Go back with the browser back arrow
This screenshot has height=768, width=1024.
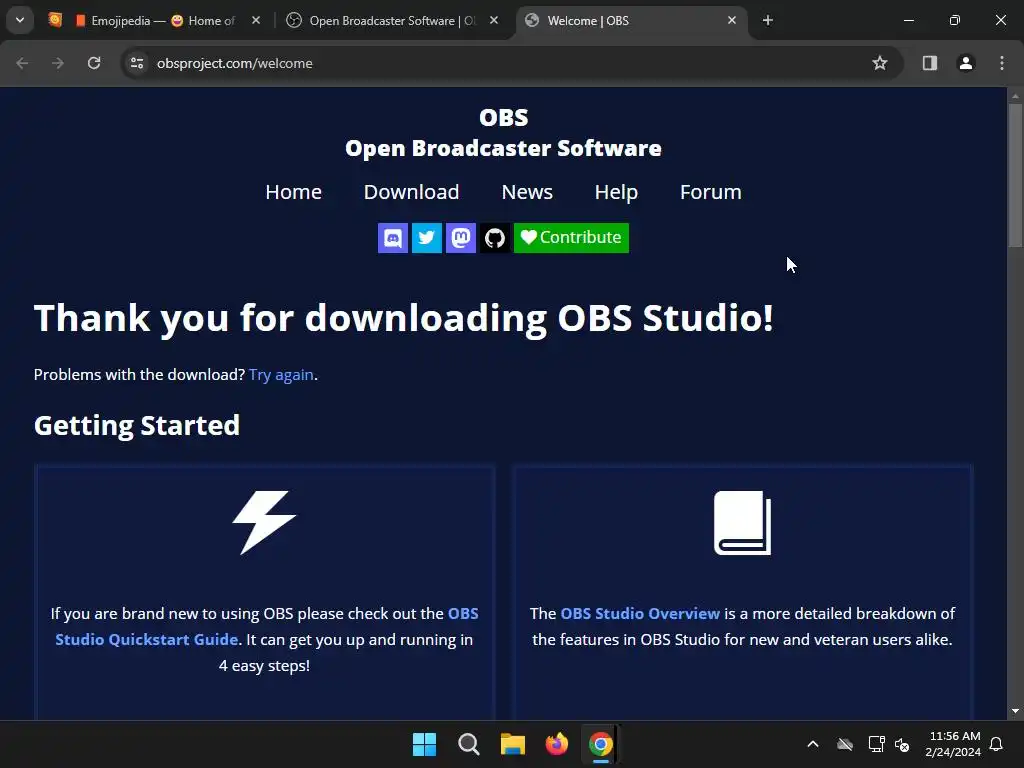[x=22, y=63]
